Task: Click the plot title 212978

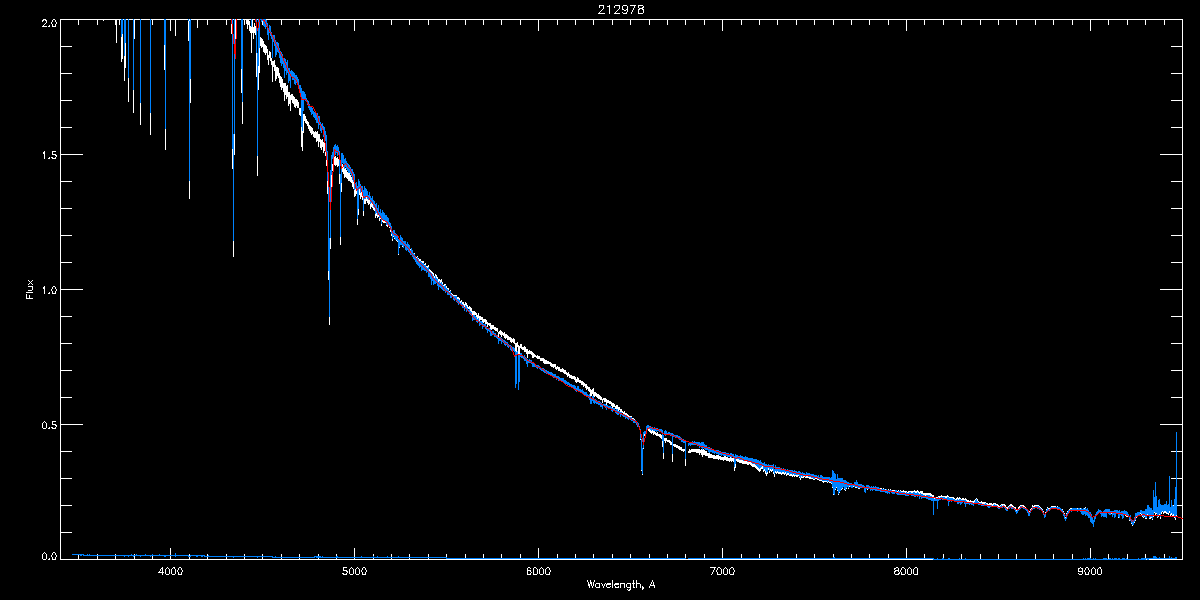Action: 621,10
